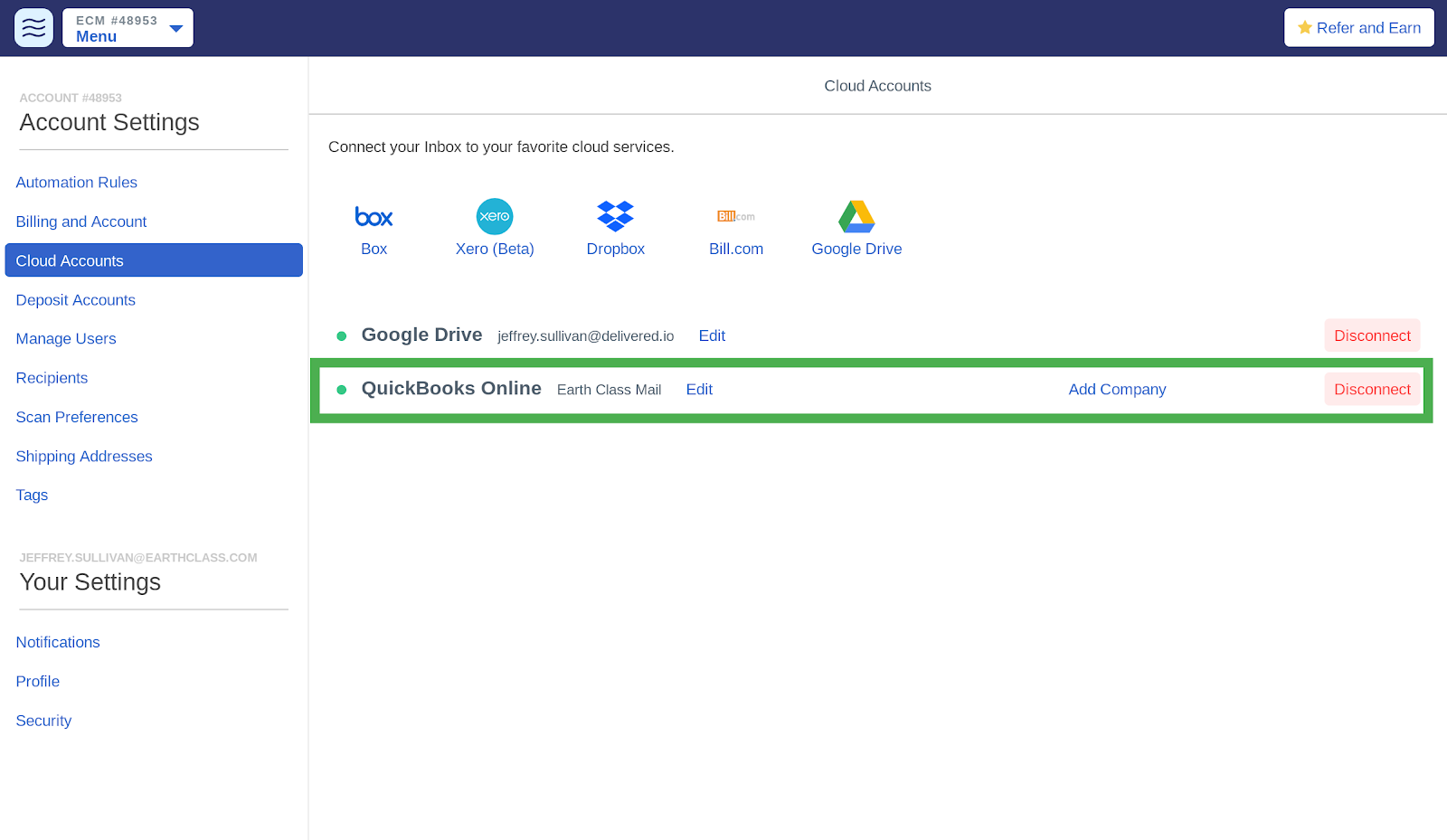Click the green status dot for QuickBooks Online
Screen dimensions: 1447x840
pos(342,390)
